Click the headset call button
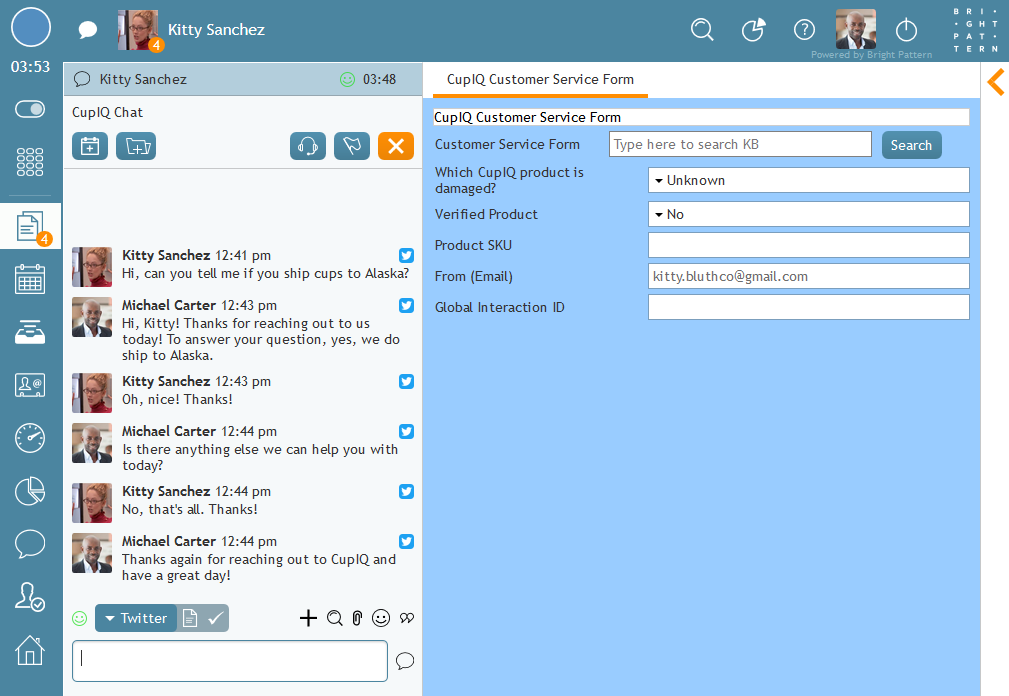The height and width of the screenshot is (696, 1009). tap(308, 146)
